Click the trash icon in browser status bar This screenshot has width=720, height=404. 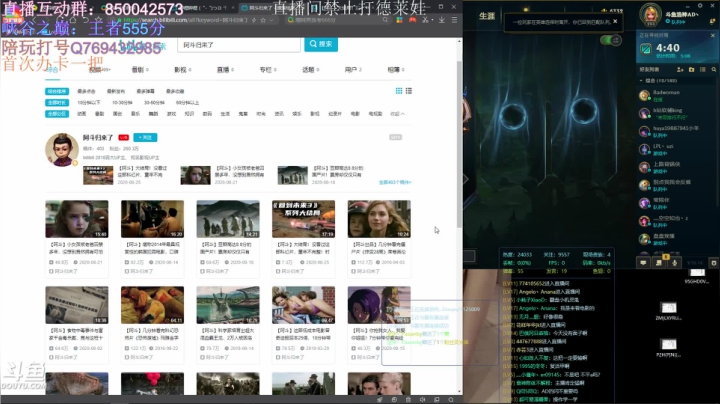tap(408, 399)
